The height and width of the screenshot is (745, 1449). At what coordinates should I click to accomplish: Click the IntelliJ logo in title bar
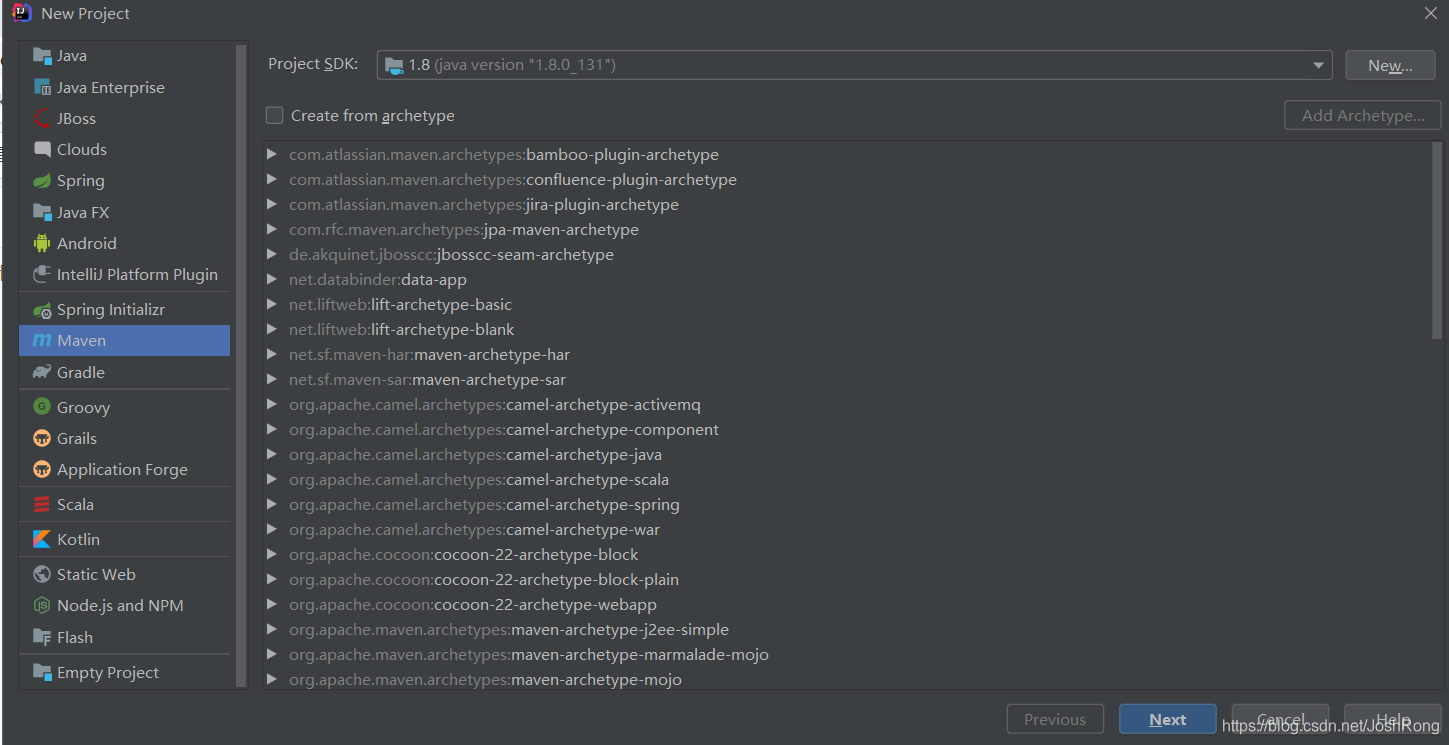pos(22,13)
